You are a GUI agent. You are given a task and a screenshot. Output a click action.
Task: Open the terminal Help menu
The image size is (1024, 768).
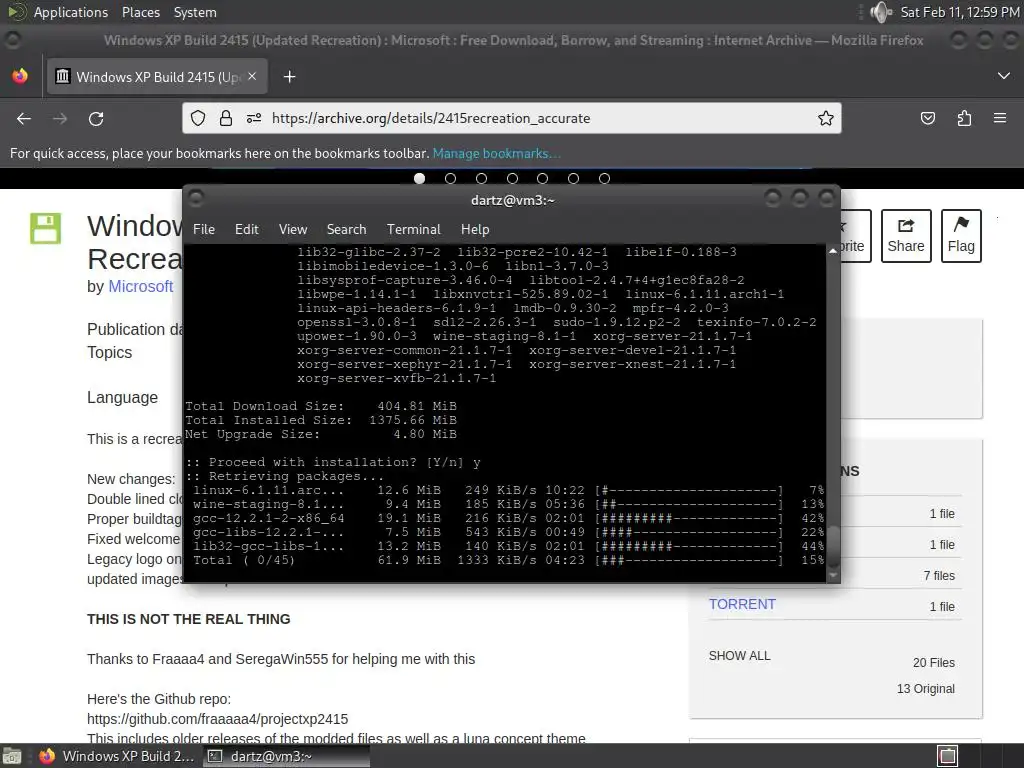(475, 229)
